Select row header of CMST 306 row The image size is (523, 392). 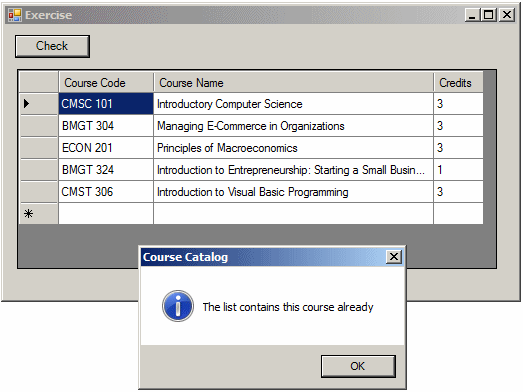click(39, 192)
